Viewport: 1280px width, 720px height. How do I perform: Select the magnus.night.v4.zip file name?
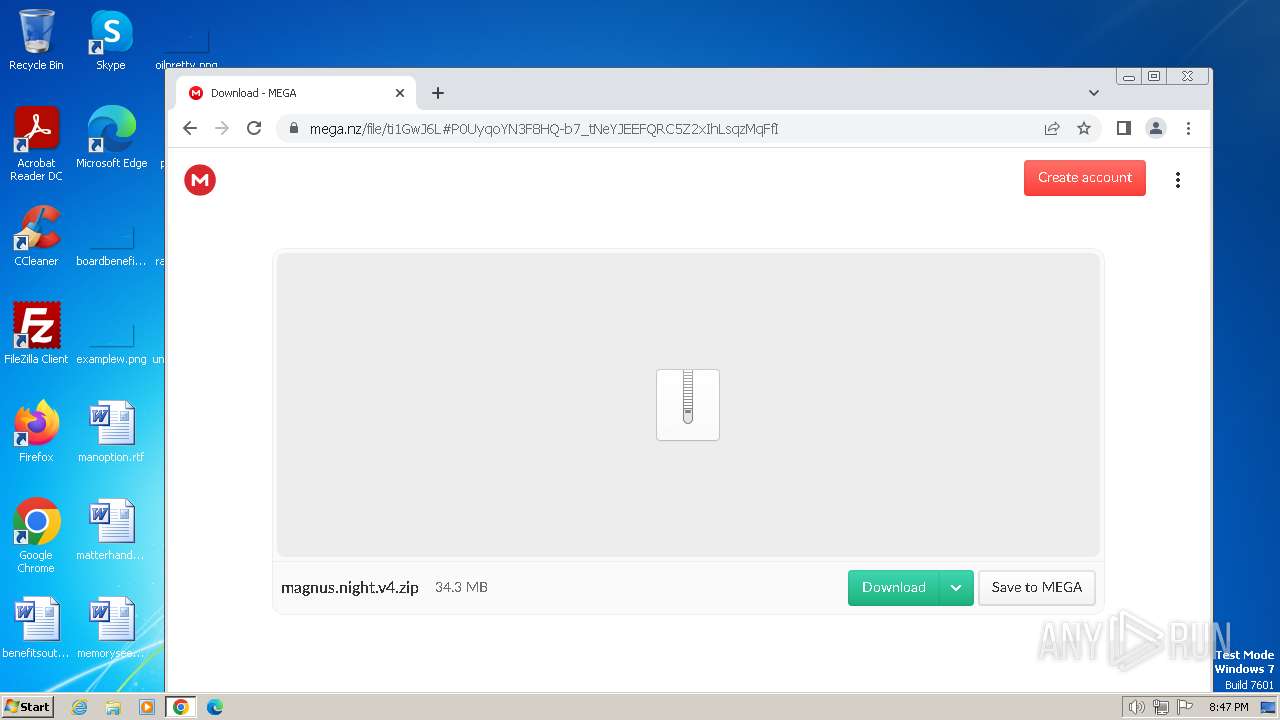350,588
